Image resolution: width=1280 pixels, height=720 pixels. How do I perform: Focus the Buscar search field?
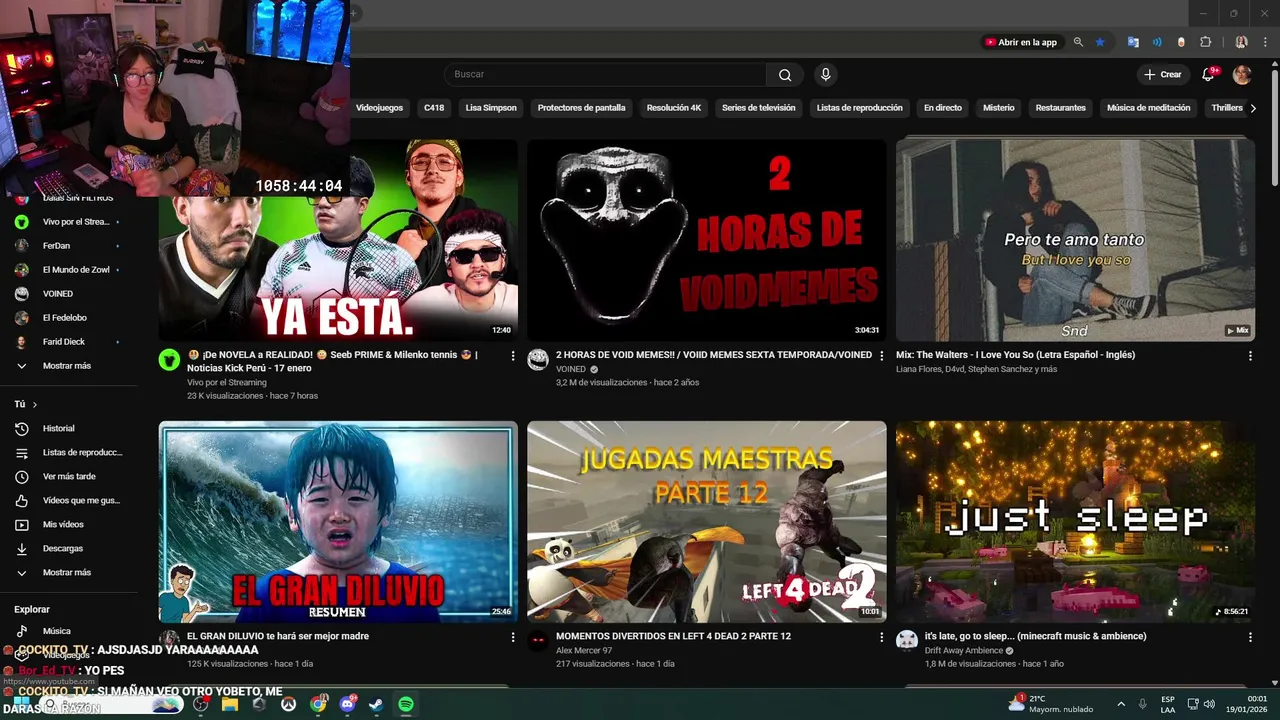[x=605, y=75]
